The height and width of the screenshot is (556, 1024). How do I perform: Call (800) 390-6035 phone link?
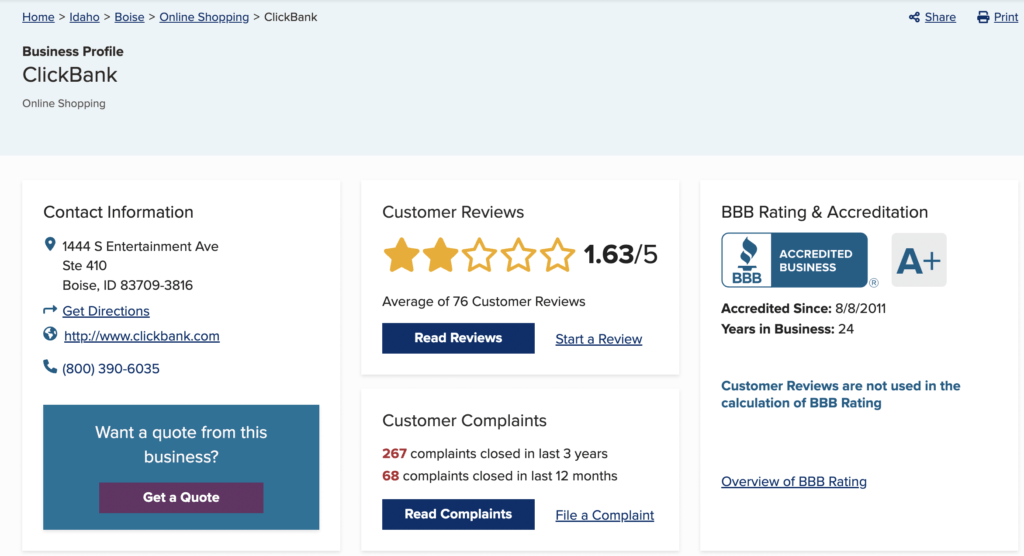pos(111,368)
